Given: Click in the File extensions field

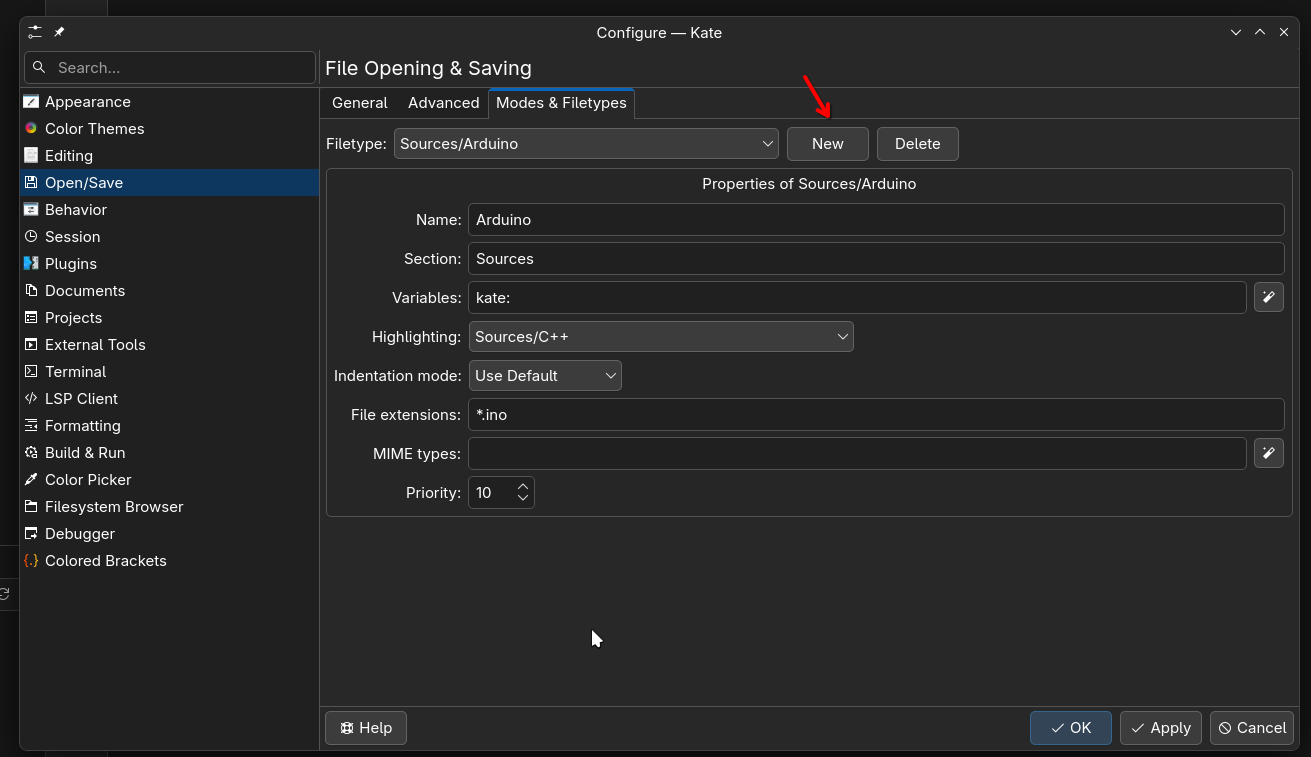Looking at the screenshot, I should pyautogui.click(x=875, y=415).
